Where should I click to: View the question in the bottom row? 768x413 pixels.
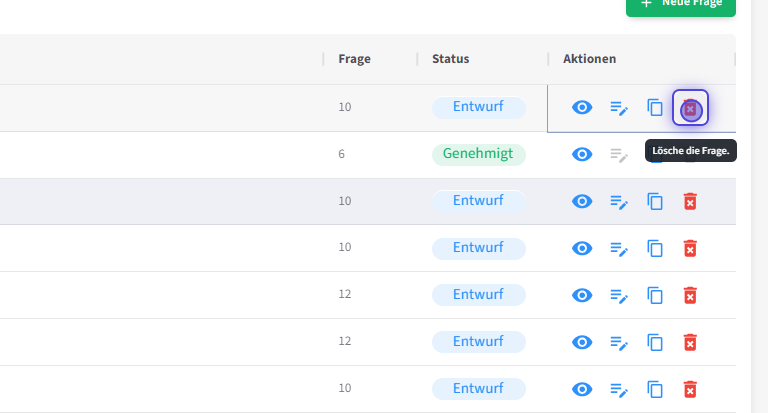(x=582, y=389)
